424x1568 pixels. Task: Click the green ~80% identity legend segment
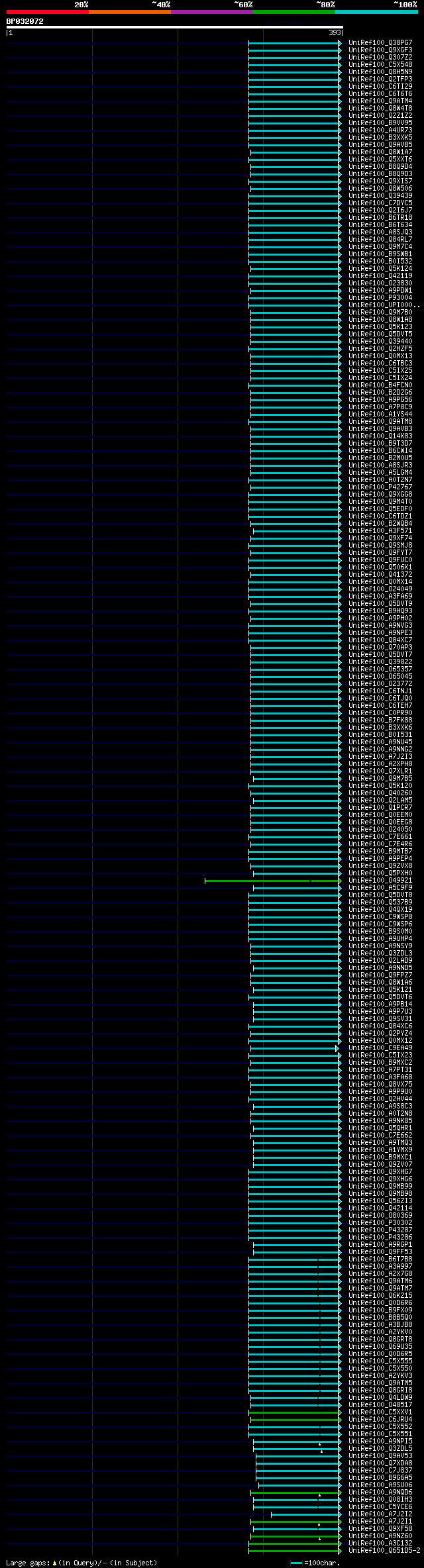[x=294, y=12]
